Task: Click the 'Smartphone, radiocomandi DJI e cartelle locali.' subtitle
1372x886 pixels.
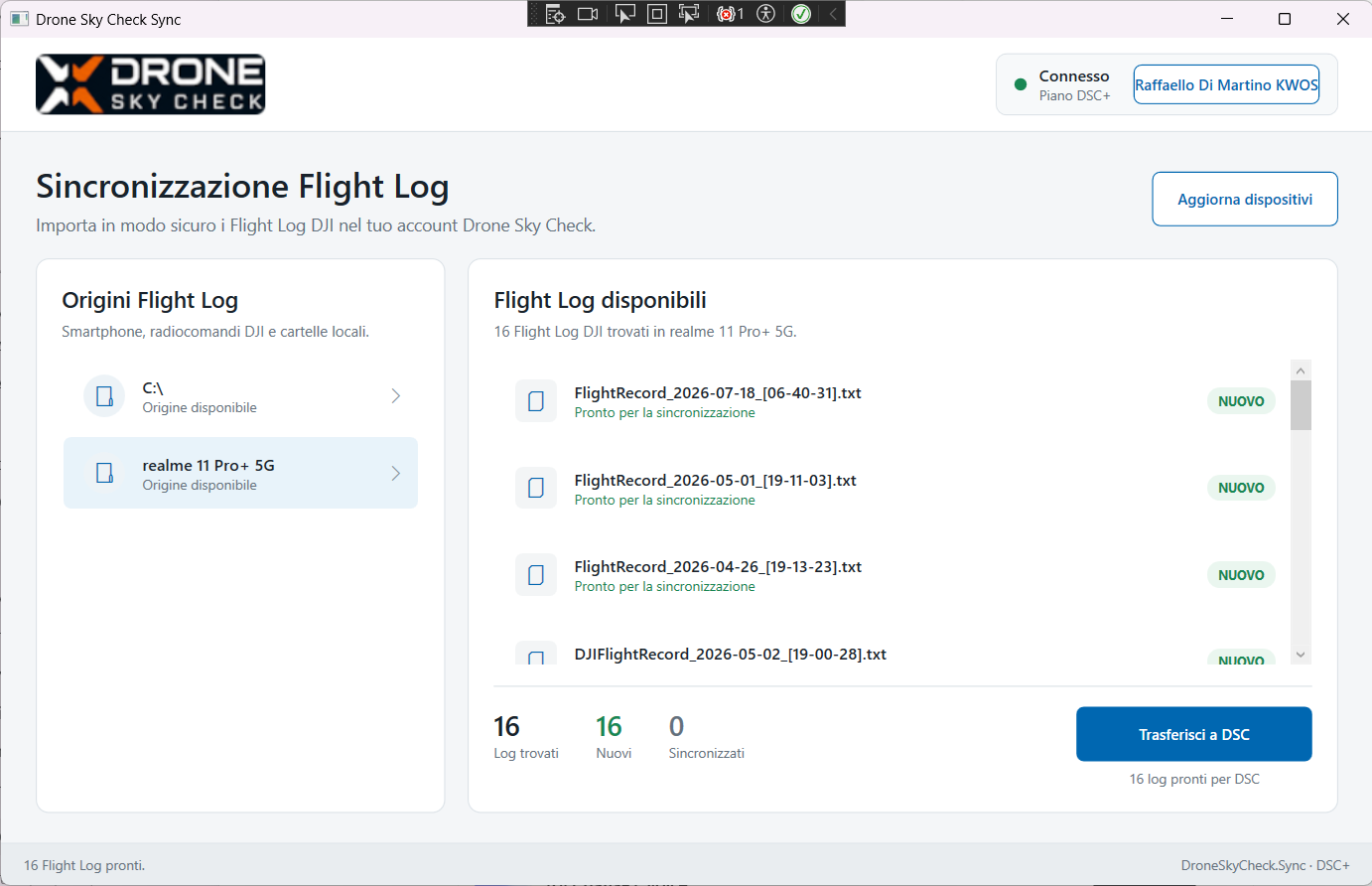Action: point(215,332)
